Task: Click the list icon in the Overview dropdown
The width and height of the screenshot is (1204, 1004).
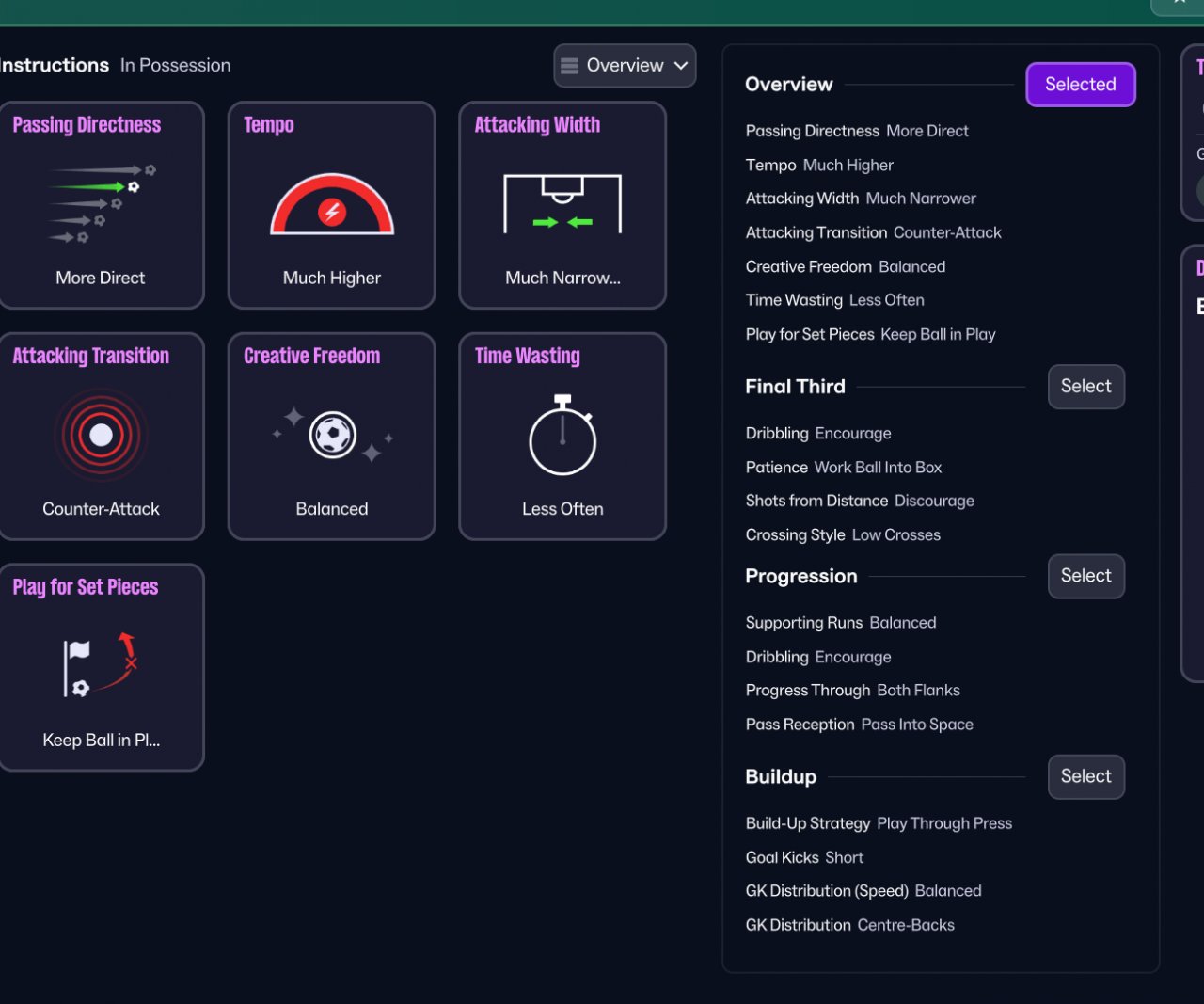Action: pyautogui.click(x=569, y=66)
